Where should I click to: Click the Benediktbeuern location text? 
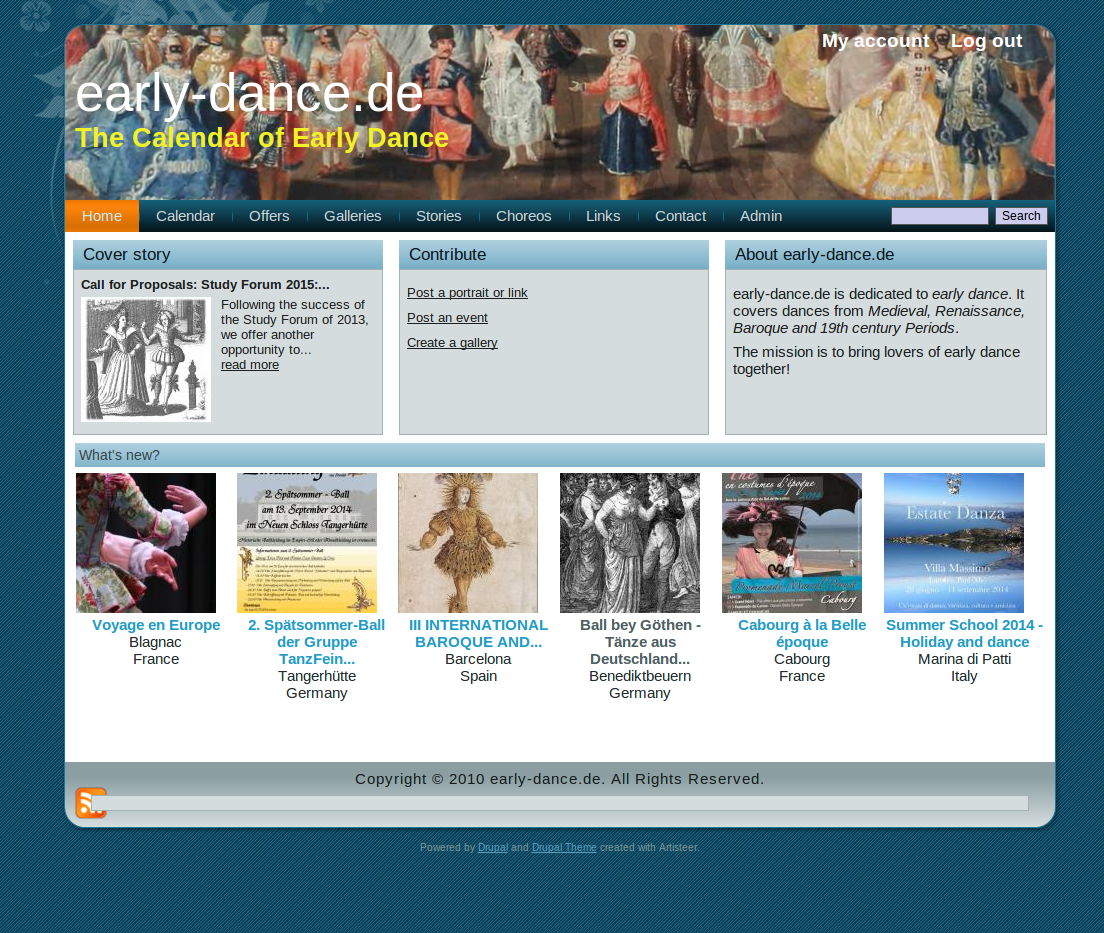pos(640,676)
